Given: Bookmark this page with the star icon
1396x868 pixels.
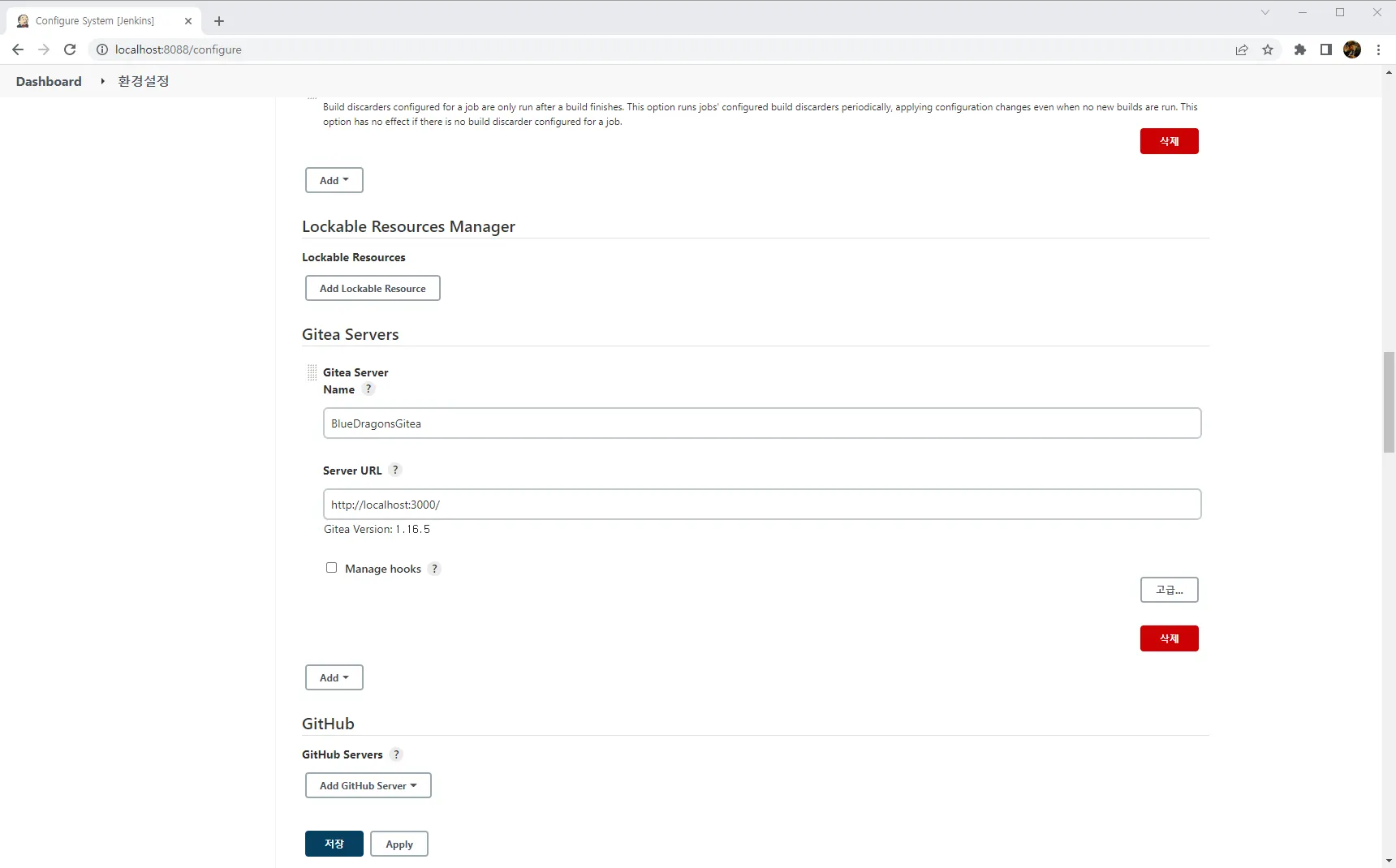Looking at the screenshot, I should point(1268,49).
